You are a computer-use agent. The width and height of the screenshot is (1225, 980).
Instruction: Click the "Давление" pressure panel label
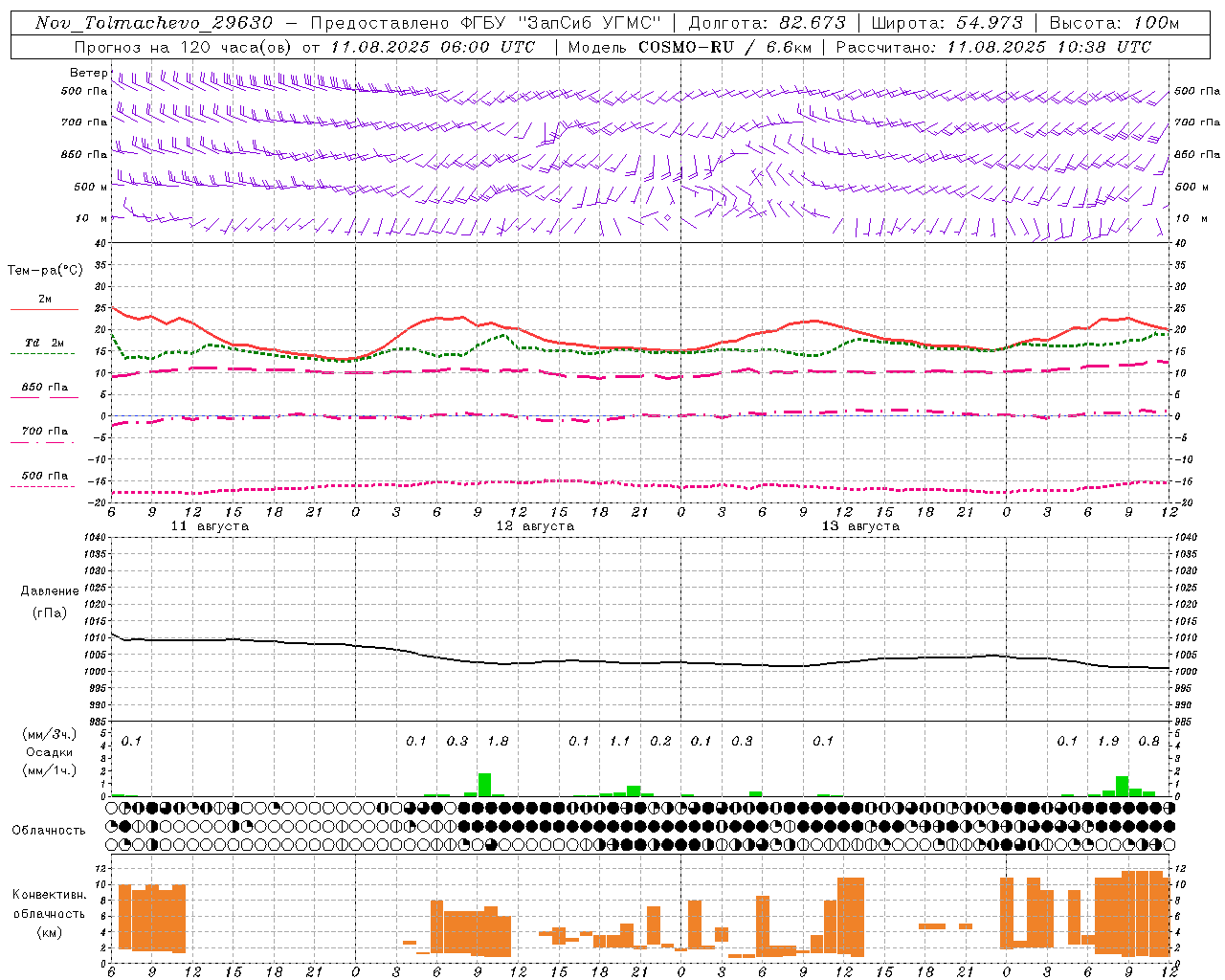(50, 591)
